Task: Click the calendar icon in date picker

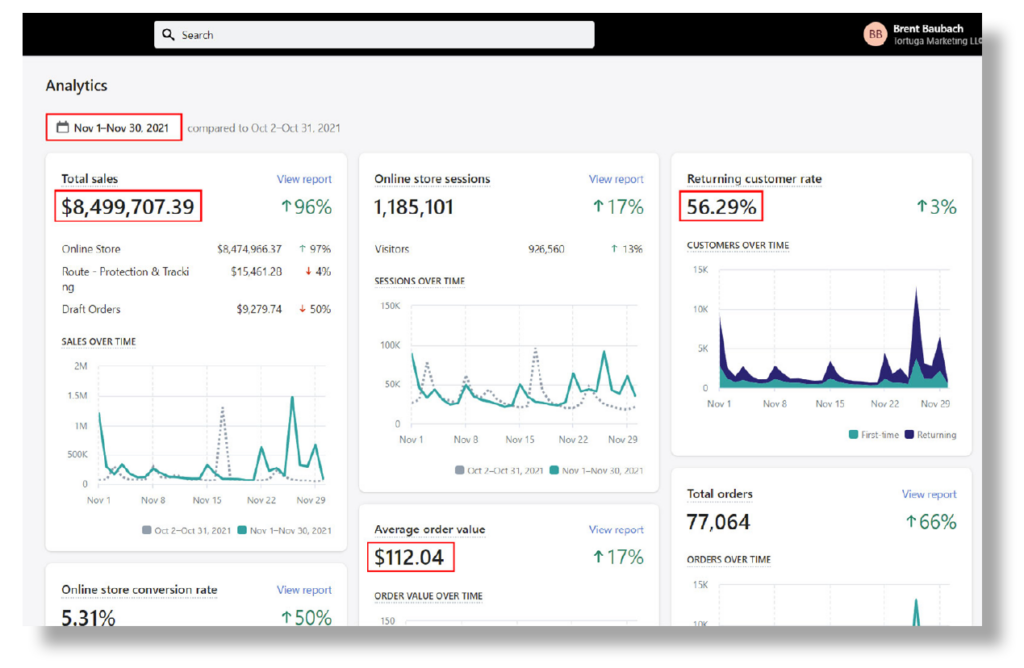Action: [62, 128]
